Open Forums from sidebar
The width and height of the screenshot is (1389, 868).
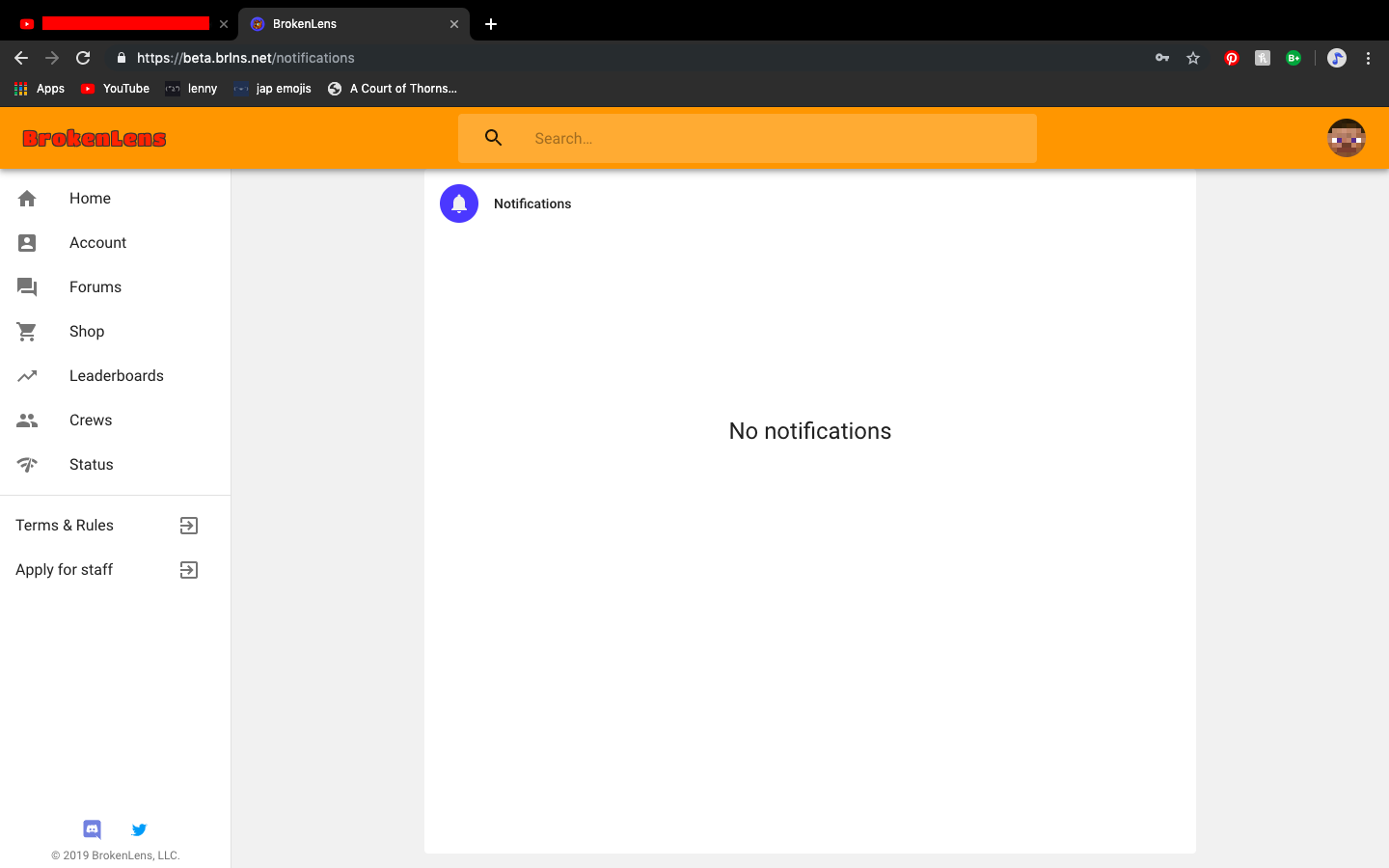click(x=115, y=287)
